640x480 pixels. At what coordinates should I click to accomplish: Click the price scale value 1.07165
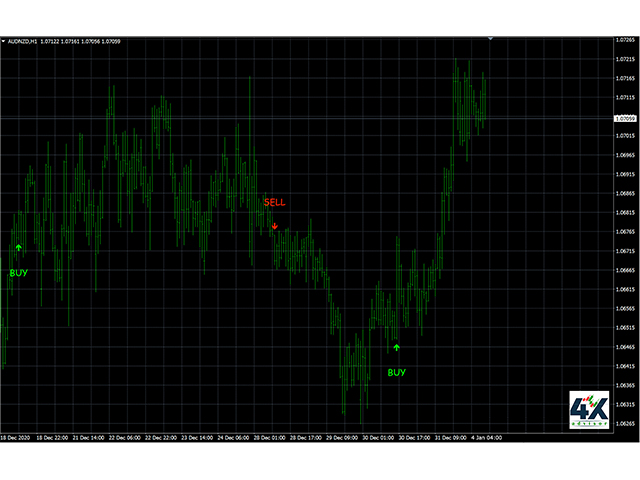pyautogui.click(x=625, y=78)
